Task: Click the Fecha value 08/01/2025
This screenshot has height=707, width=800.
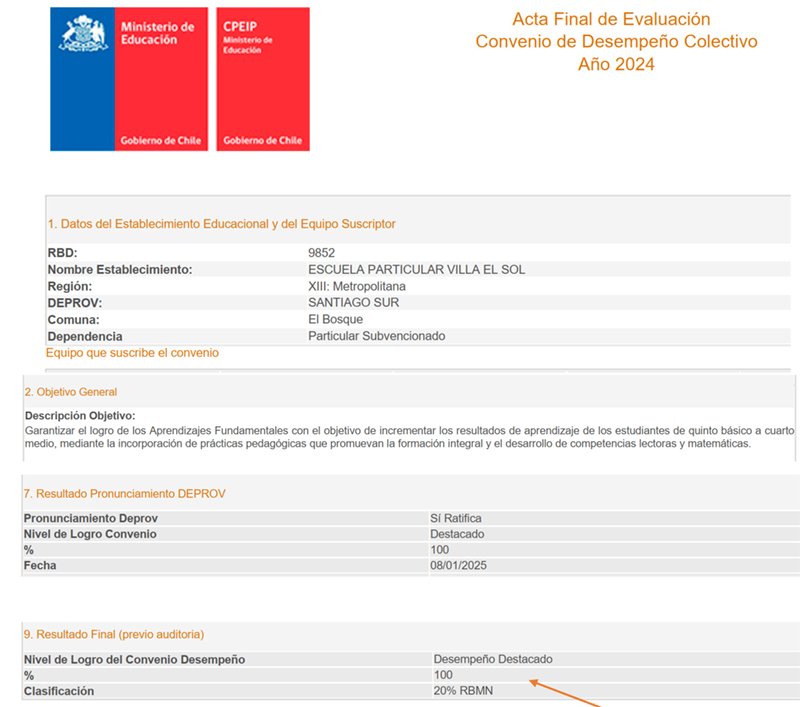Action: [x=460, y=566]
